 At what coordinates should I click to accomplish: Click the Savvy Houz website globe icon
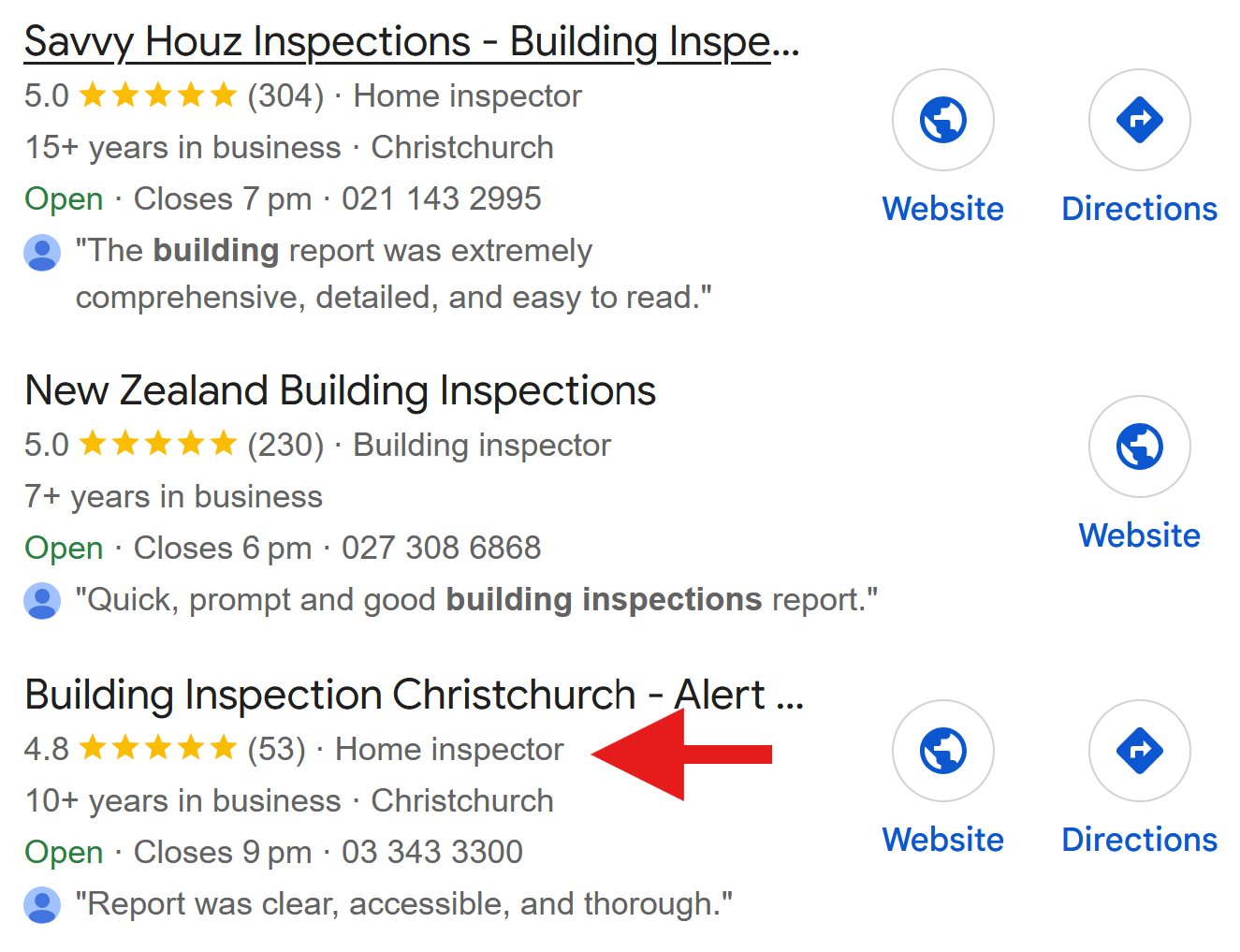click(942, 120)
